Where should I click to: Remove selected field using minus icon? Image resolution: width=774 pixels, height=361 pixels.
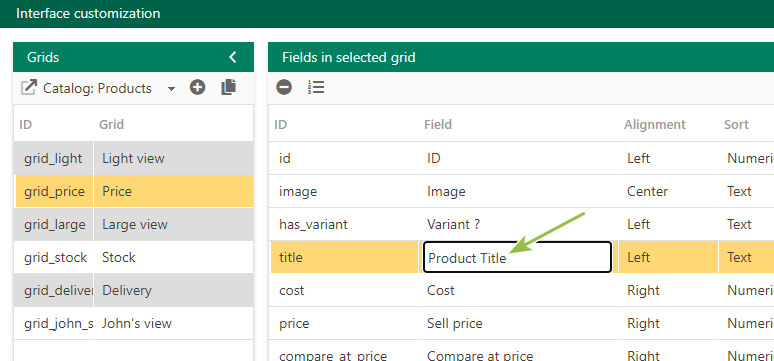coord(284,87)
